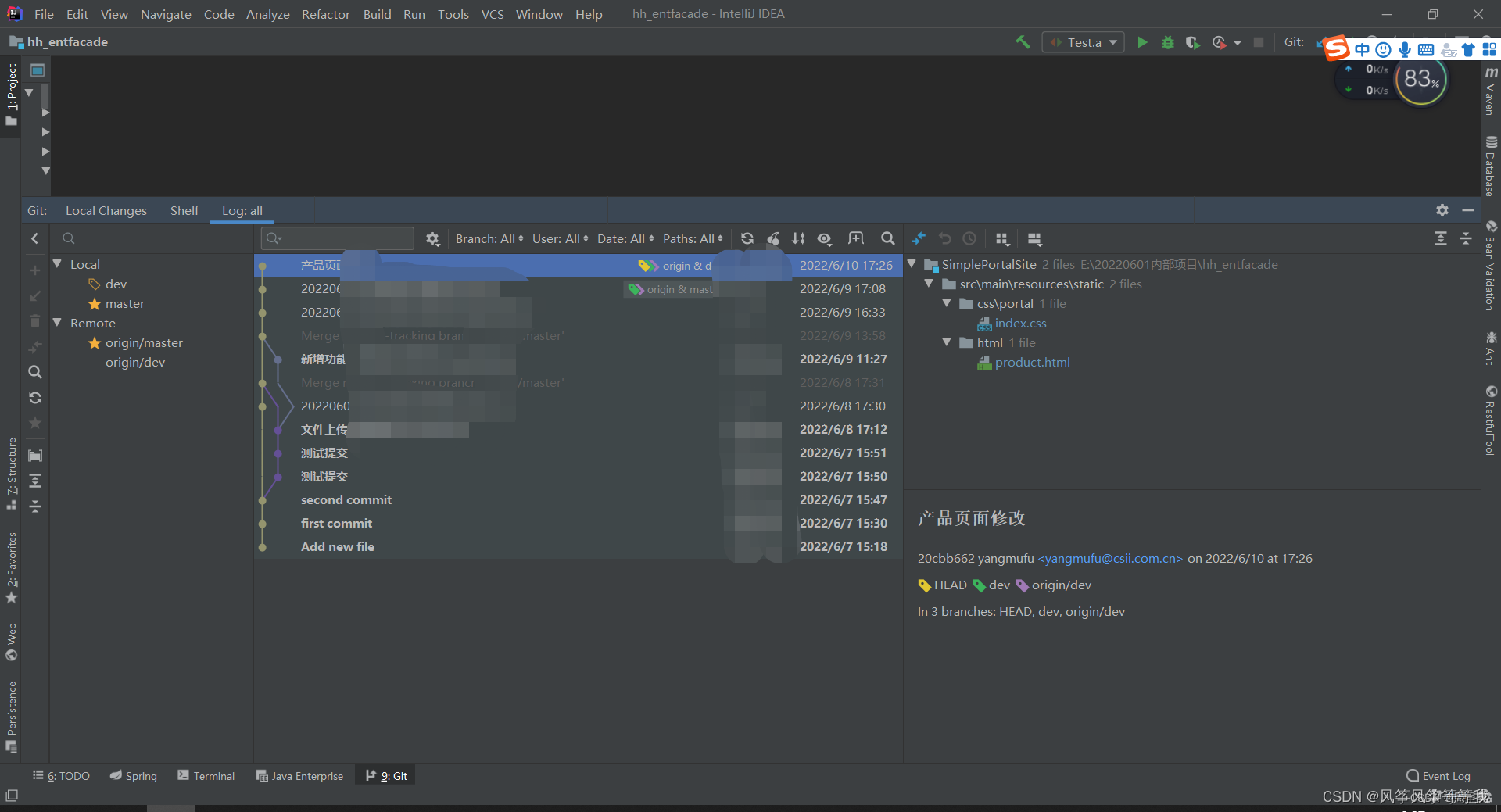1501x812 pixels.
Task: Expand all branches in the sidebar
Action: pyautogui.click(x=35, y=481)
